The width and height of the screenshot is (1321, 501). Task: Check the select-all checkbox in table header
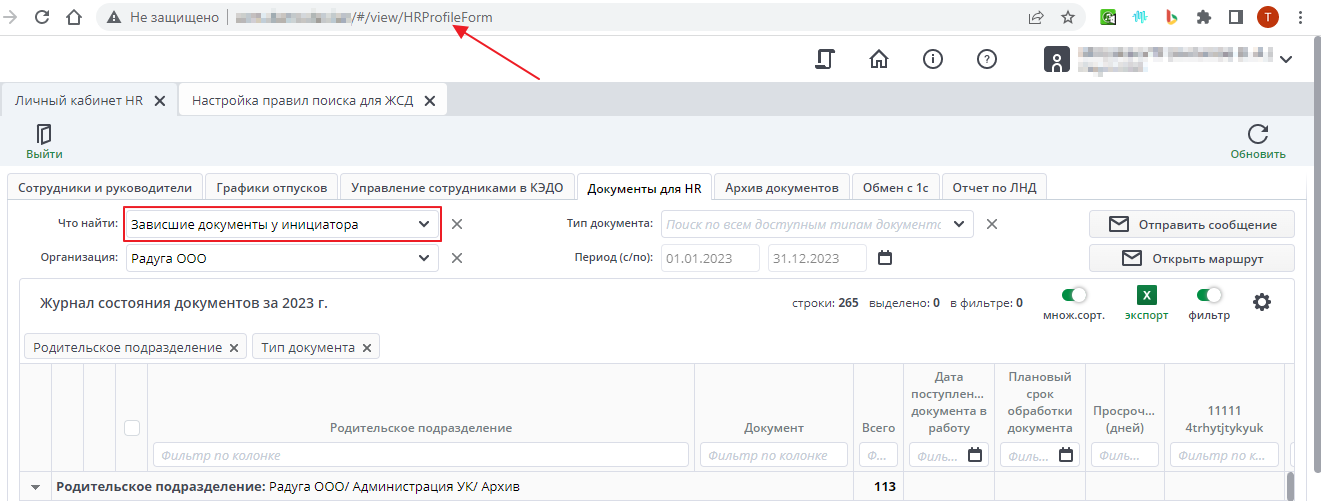[131, 428]
